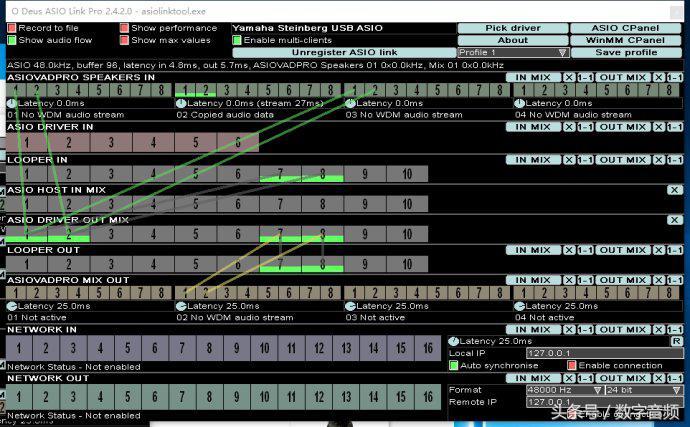Open the Profile 1 dropdown
The image size is (690, 427).
click(512, 52)
